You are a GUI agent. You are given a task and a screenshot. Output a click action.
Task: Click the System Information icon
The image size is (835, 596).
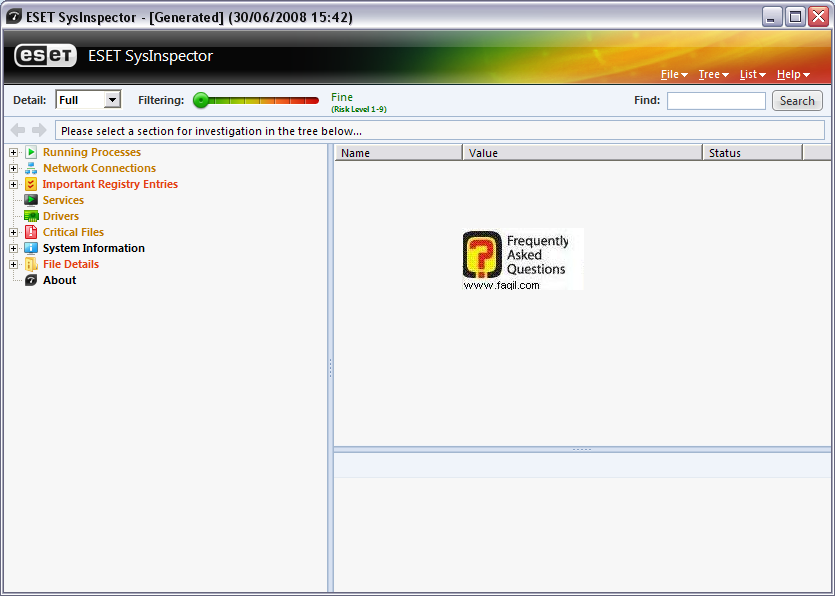(x=31, y=248)
